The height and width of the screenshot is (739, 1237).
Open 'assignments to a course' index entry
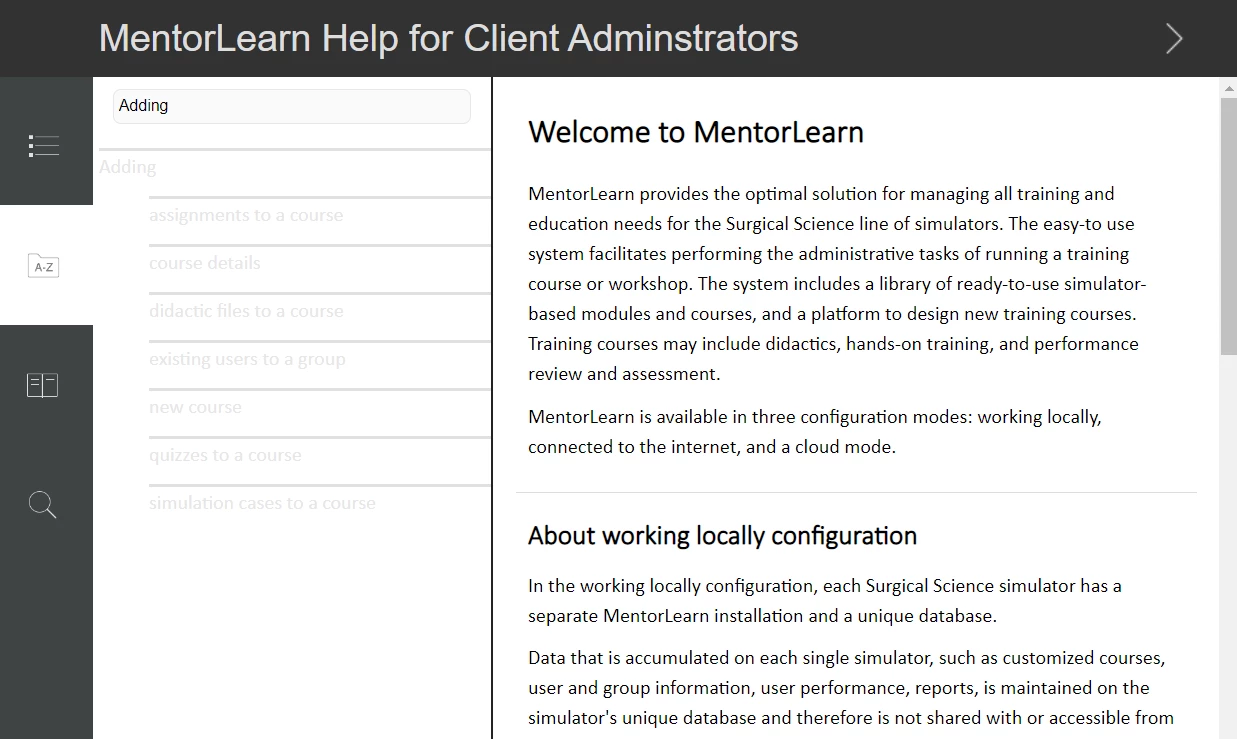point(246,215)
